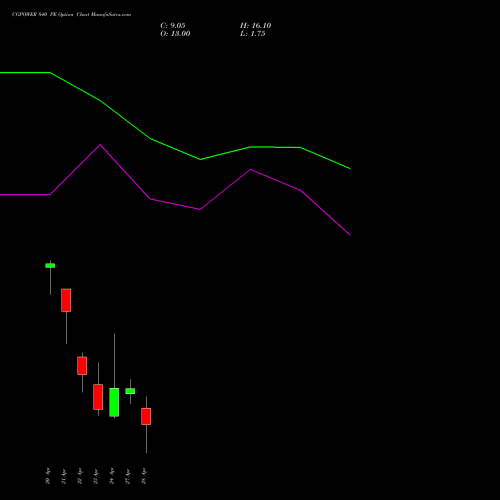Screen dimensions: 500x500
Task: Click the small green candle above 27 Apr
Action: pyautogui.click(x=130, y=391)
